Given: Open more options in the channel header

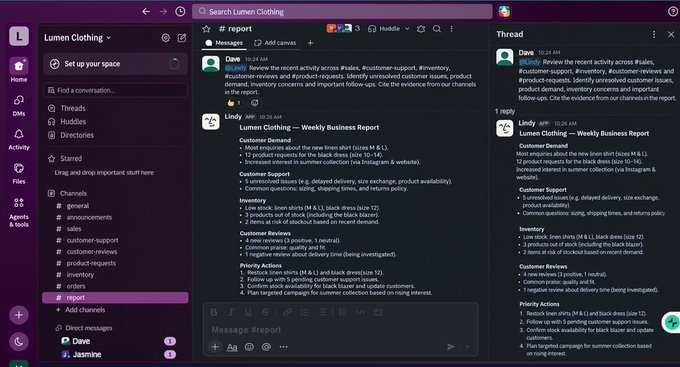Looking at the screenshot, I should (451, 29).
